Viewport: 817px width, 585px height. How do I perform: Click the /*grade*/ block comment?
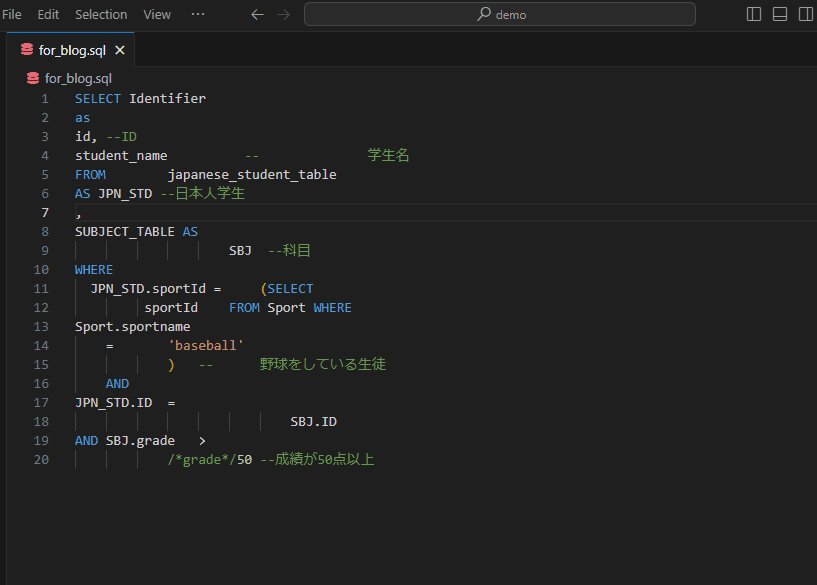(x=202, y=460)
